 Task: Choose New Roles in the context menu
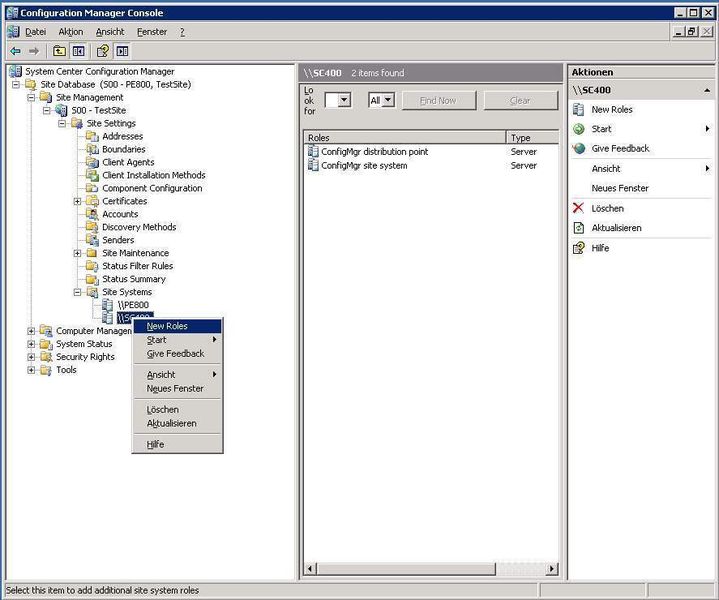tap(177, 326)
